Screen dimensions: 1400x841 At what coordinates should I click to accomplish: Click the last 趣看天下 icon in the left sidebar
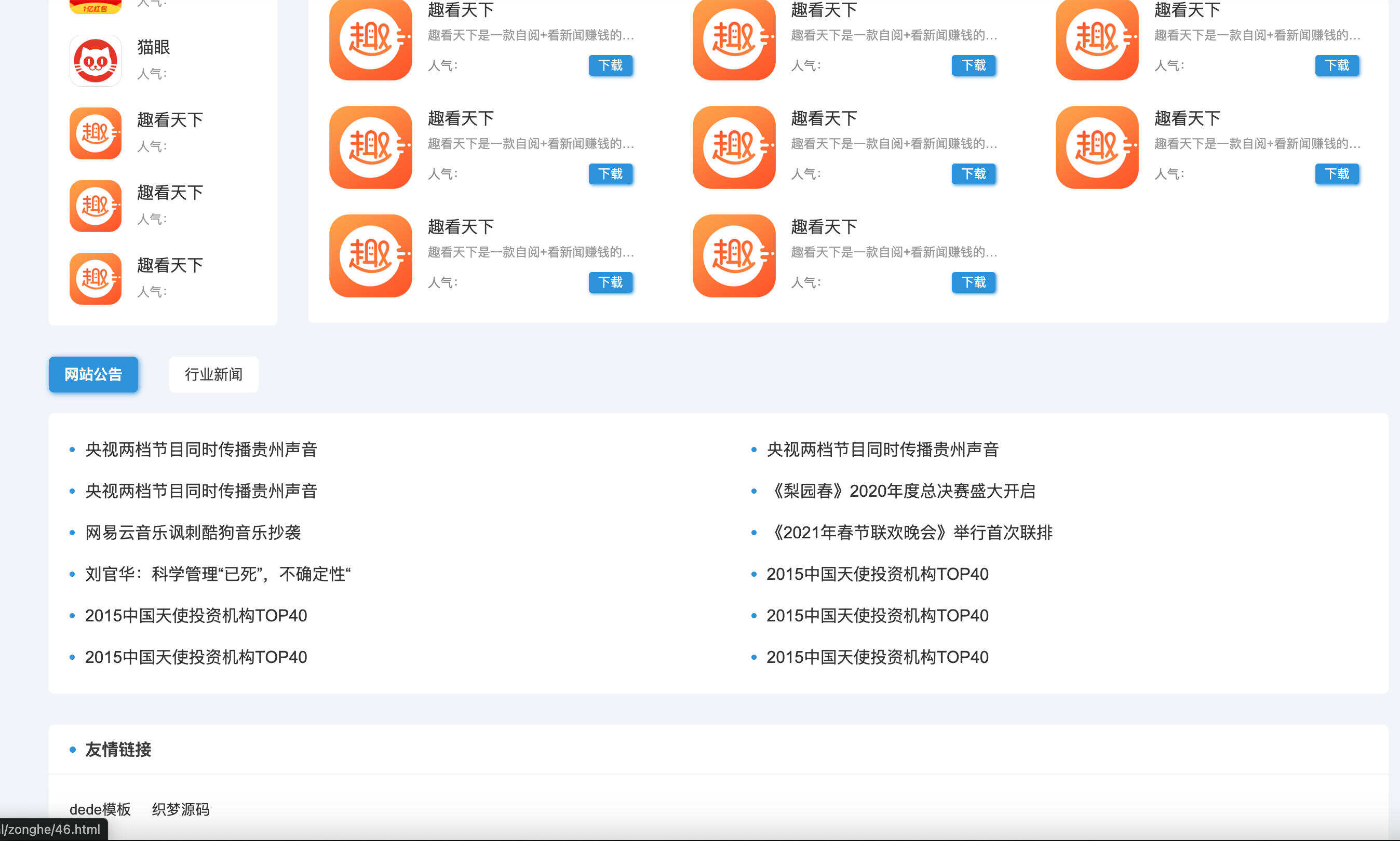click(95, 279)
